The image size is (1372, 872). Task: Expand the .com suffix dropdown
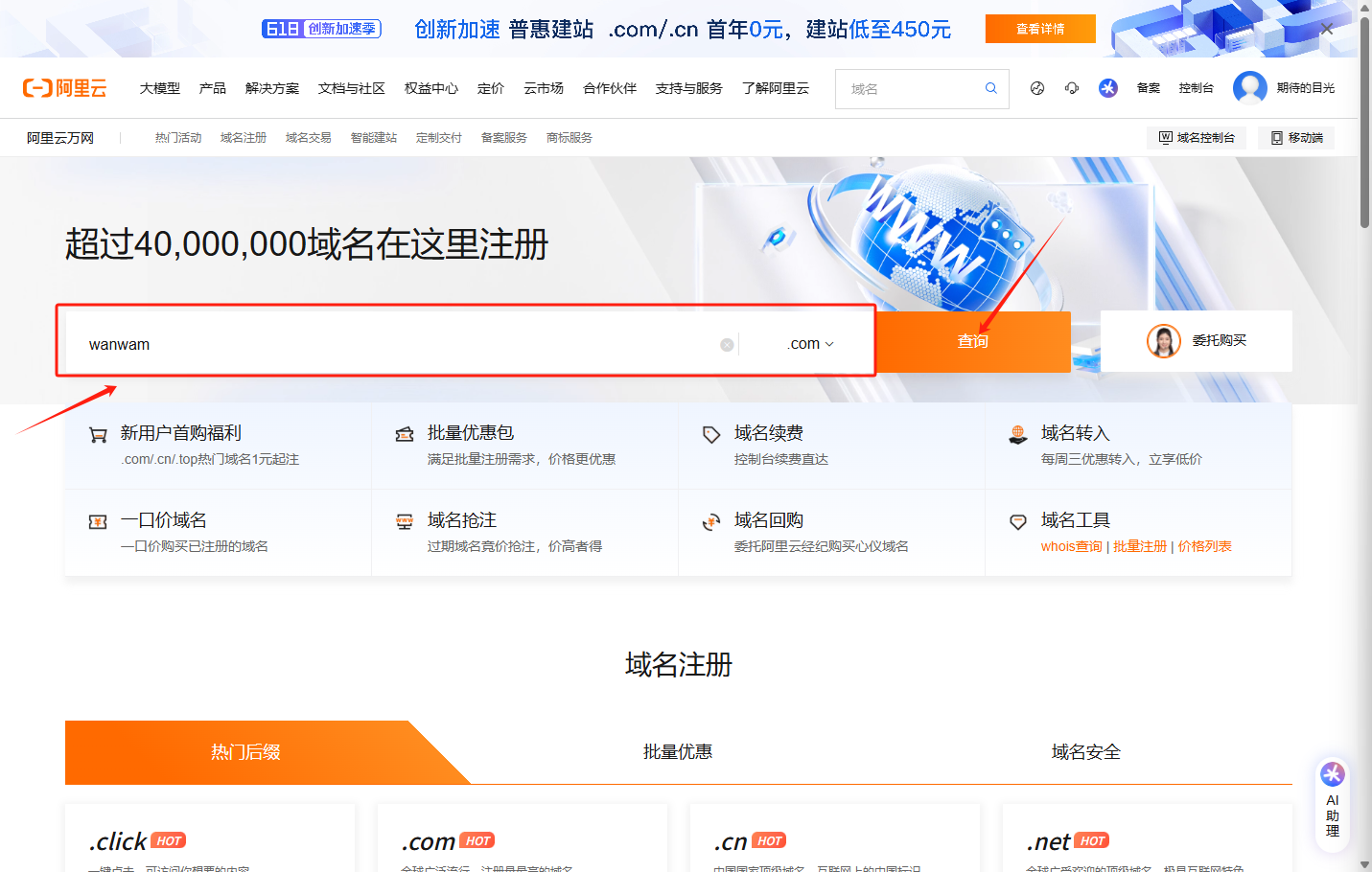811,344
